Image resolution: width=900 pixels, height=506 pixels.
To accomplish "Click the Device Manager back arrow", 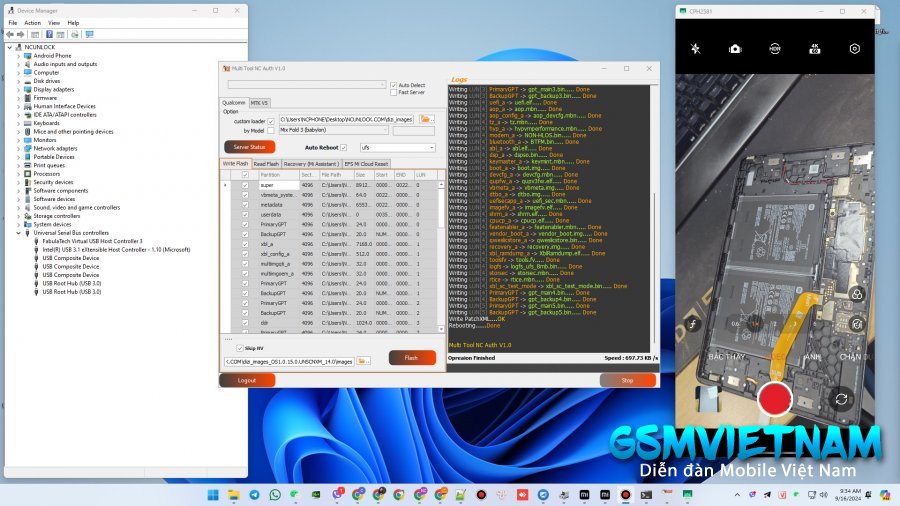I will 10,34.
